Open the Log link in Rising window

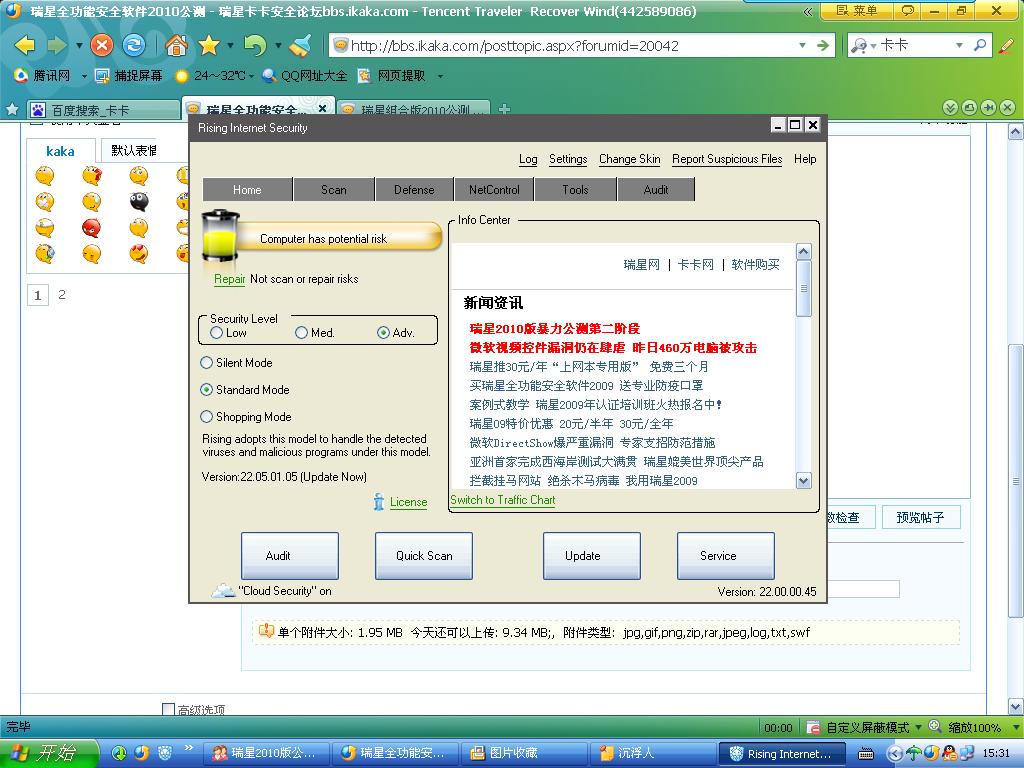tap(528, 159)
